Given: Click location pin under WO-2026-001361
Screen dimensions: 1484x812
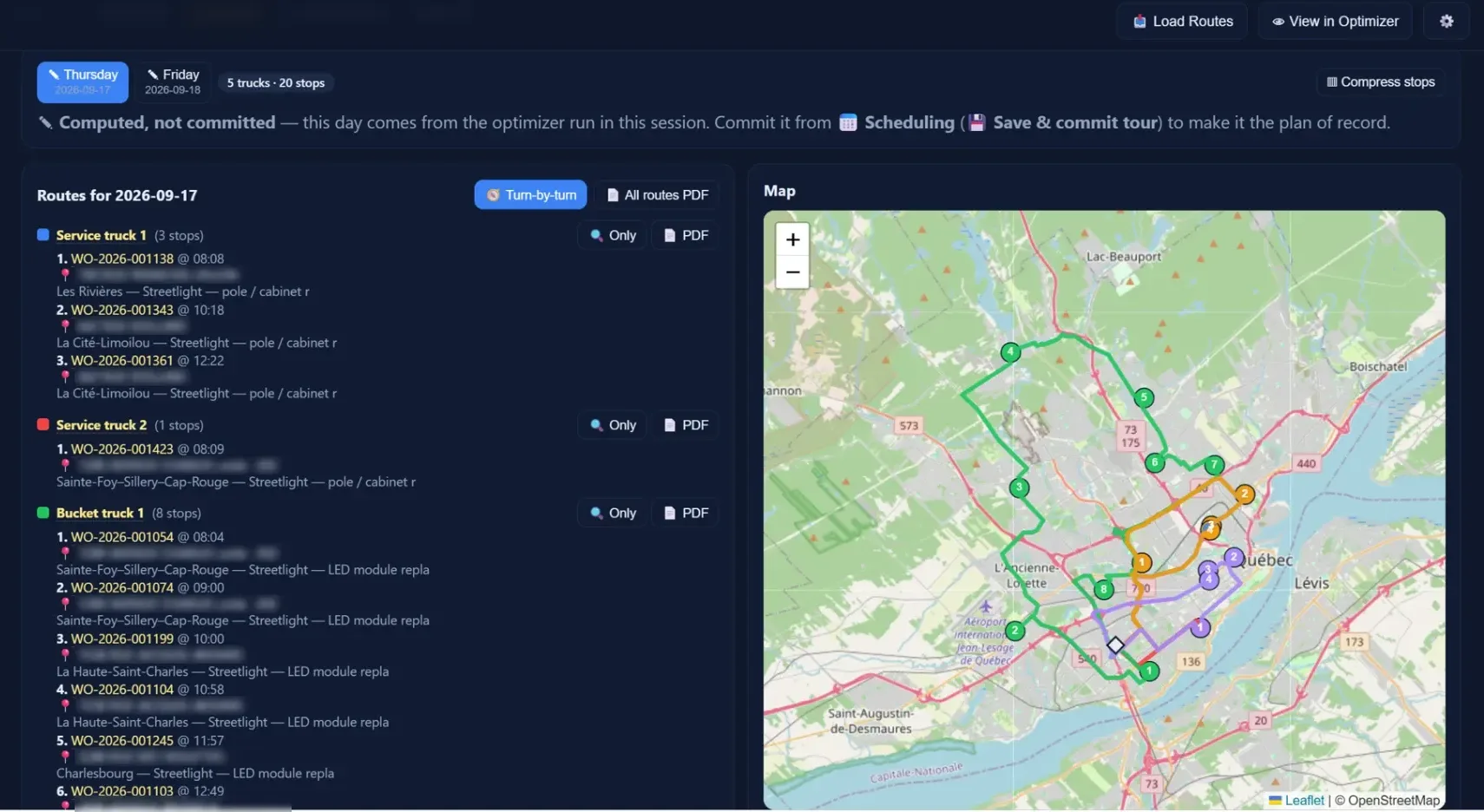Looking at the screenshot, I should 65,377.
